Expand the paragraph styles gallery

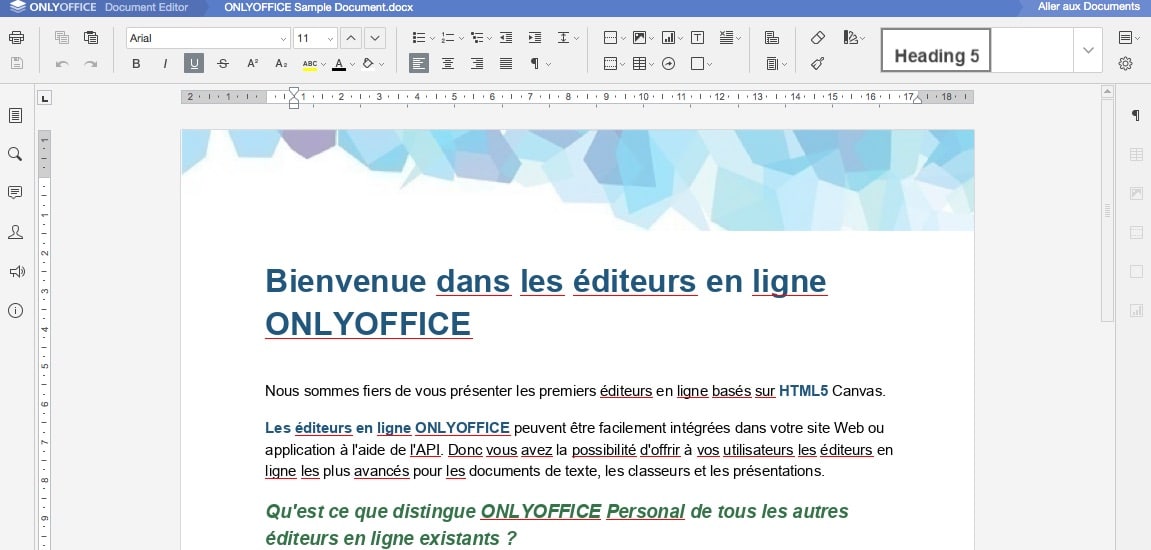1088,50
